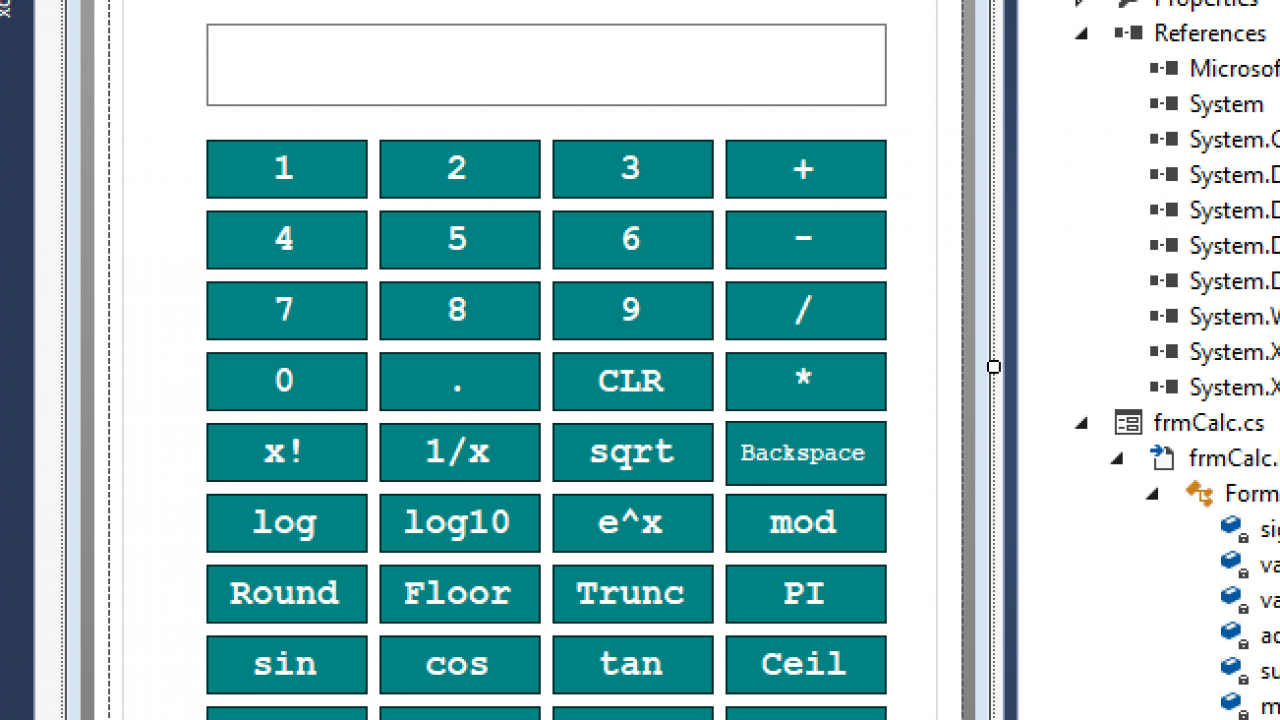Select the tan button
The height and width of the screenshot is (720, 1280).
(633, 666)
